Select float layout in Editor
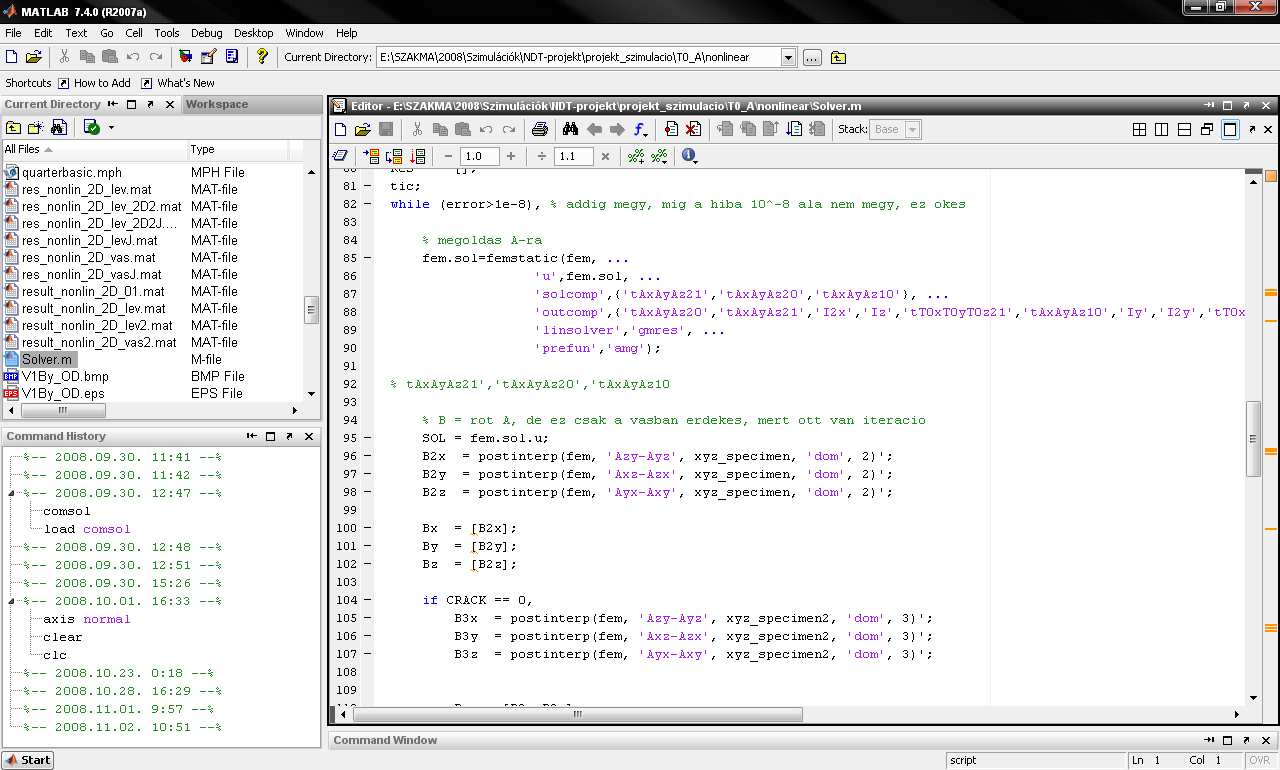Viewport: 1280px width, 770px height. (x=1207, y=129)
